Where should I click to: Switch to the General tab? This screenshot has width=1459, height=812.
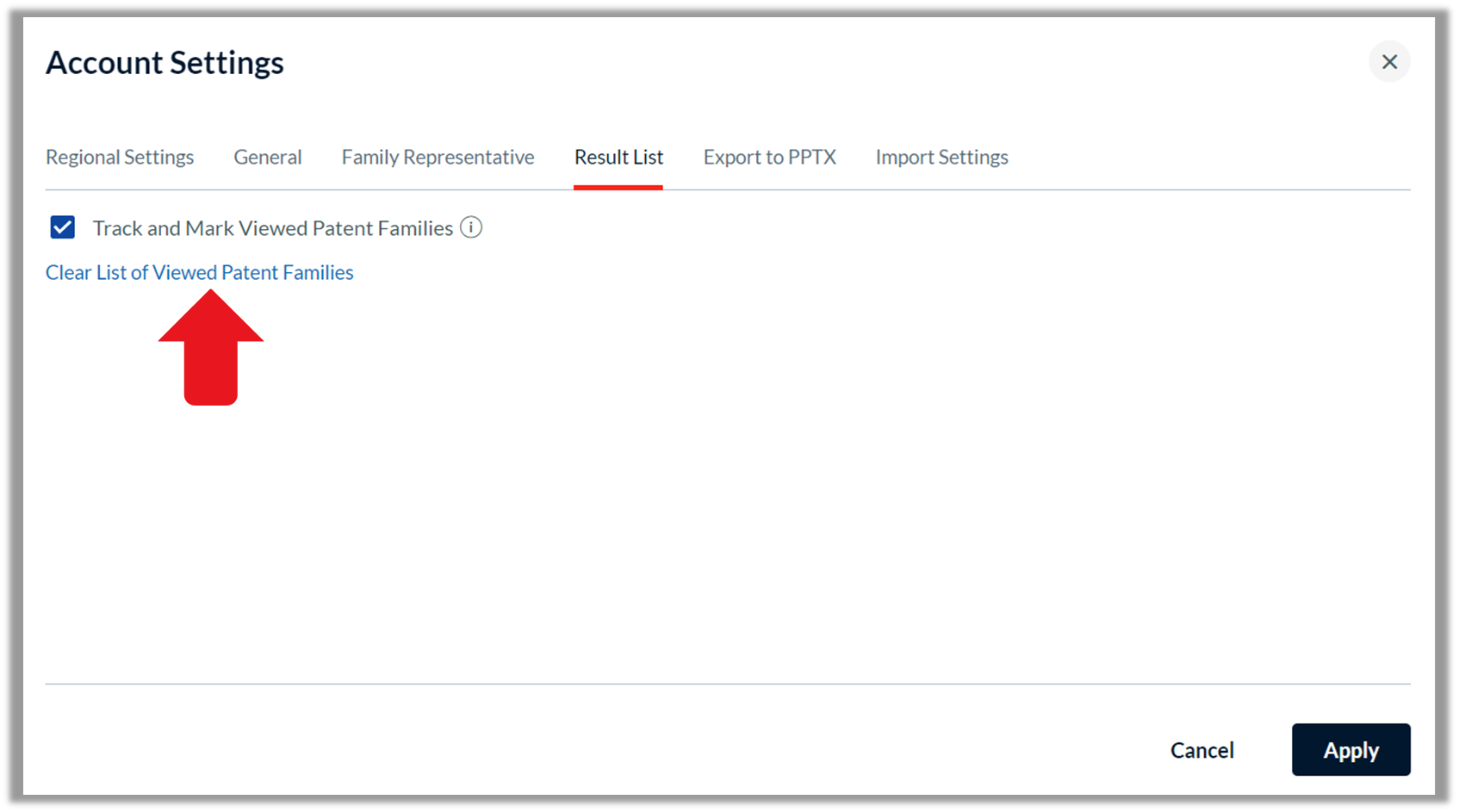coord(268,157)
